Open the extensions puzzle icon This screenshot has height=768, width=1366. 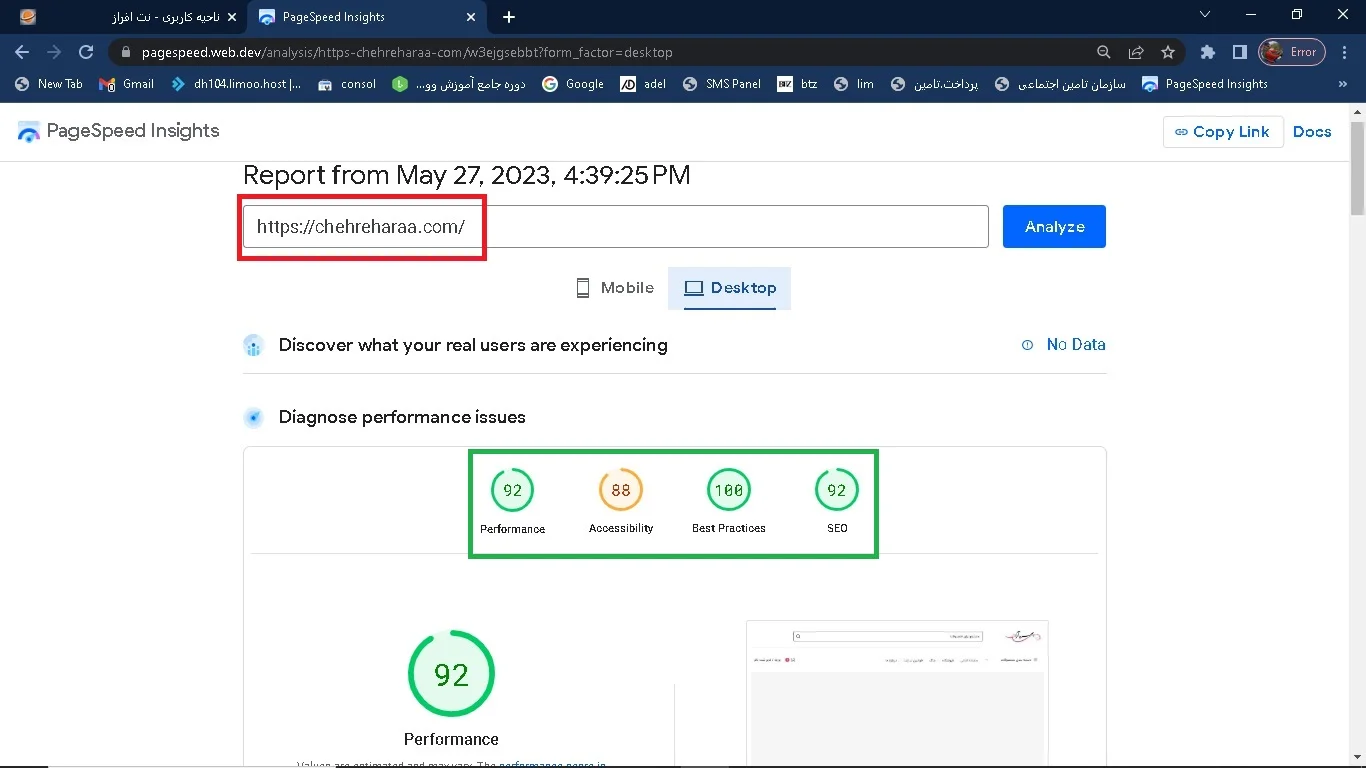point(1208,52)
